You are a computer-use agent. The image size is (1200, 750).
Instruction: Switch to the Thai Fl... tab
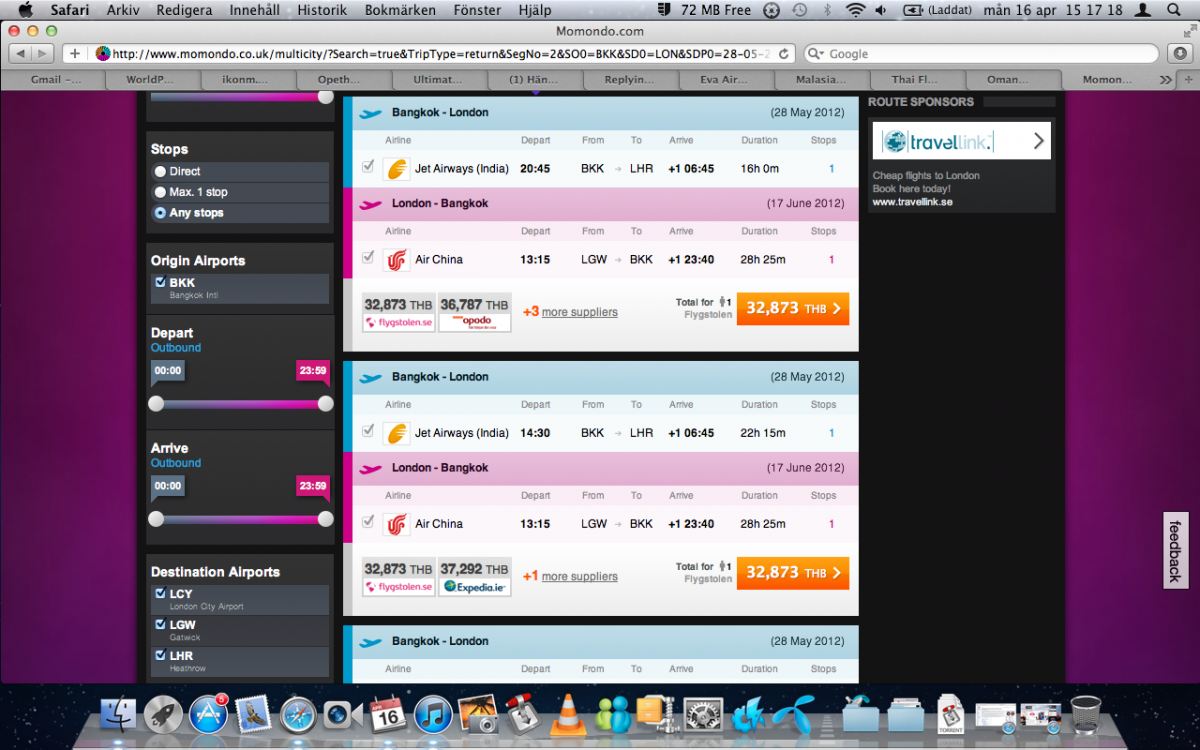point(915,79)
